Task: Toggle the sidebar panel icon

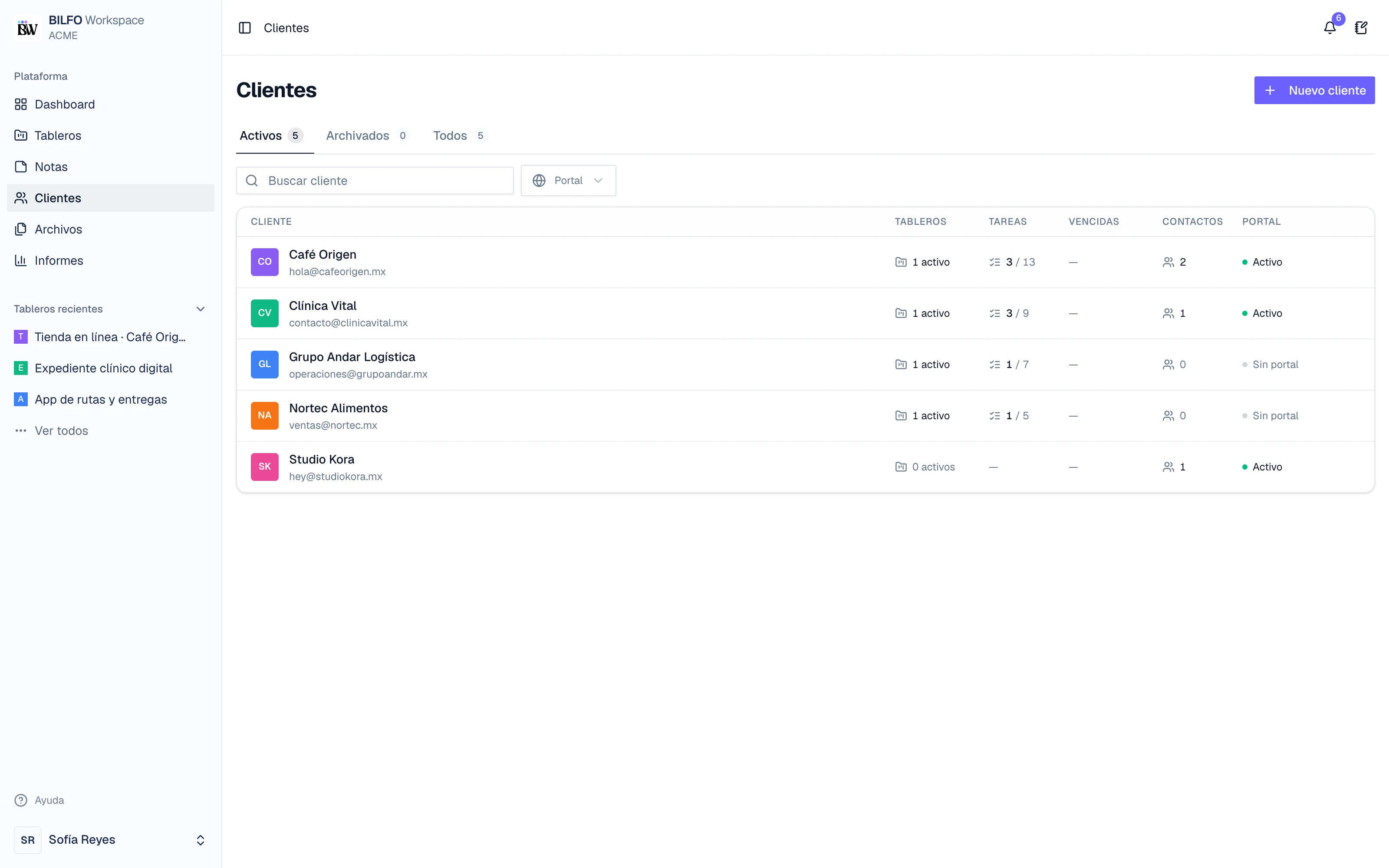Action: [x=244, y=27]
